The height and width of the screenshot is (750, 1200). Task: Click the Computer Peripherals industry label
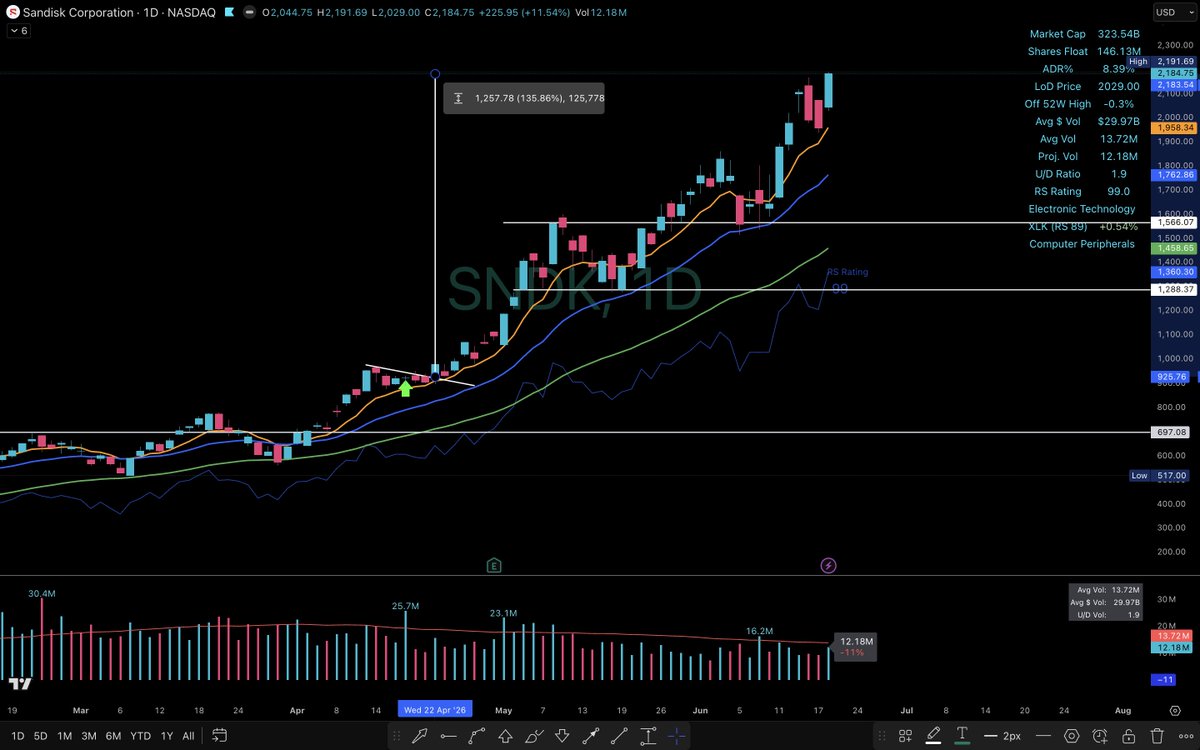click(x=1082, y=244)
